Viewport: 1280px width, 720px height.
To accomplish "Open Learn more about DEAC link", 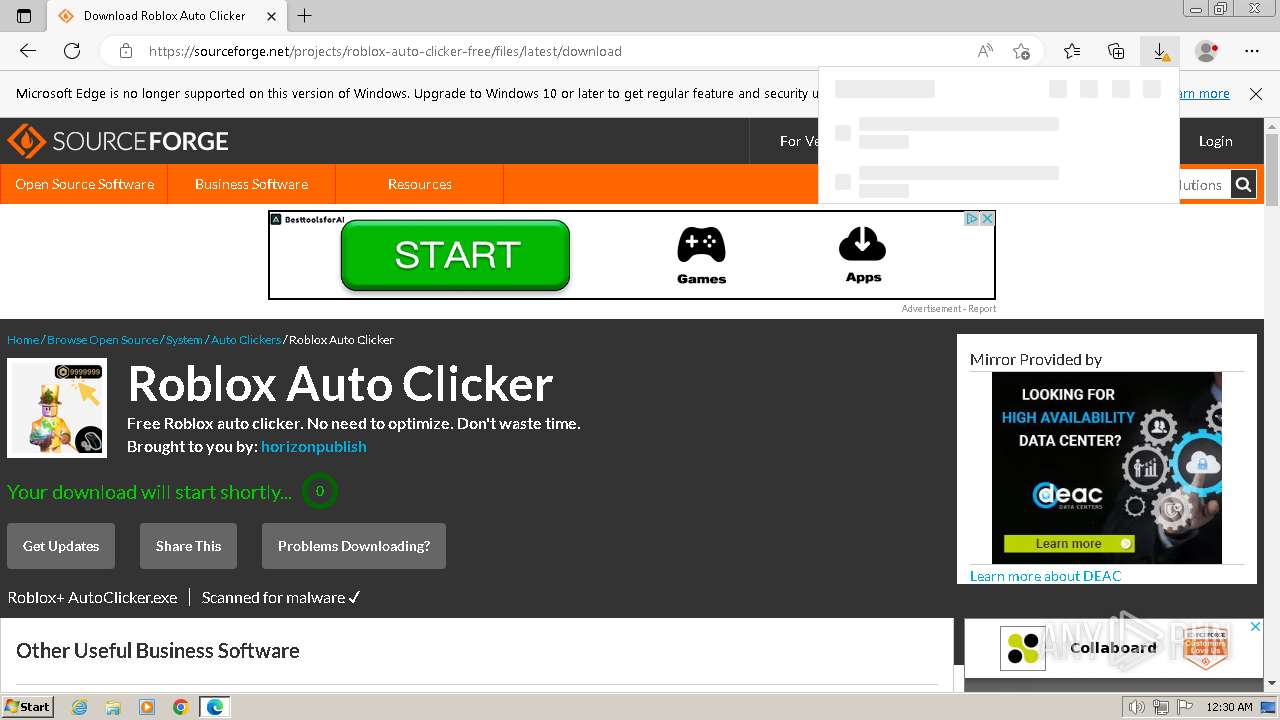I will 1045,576.
